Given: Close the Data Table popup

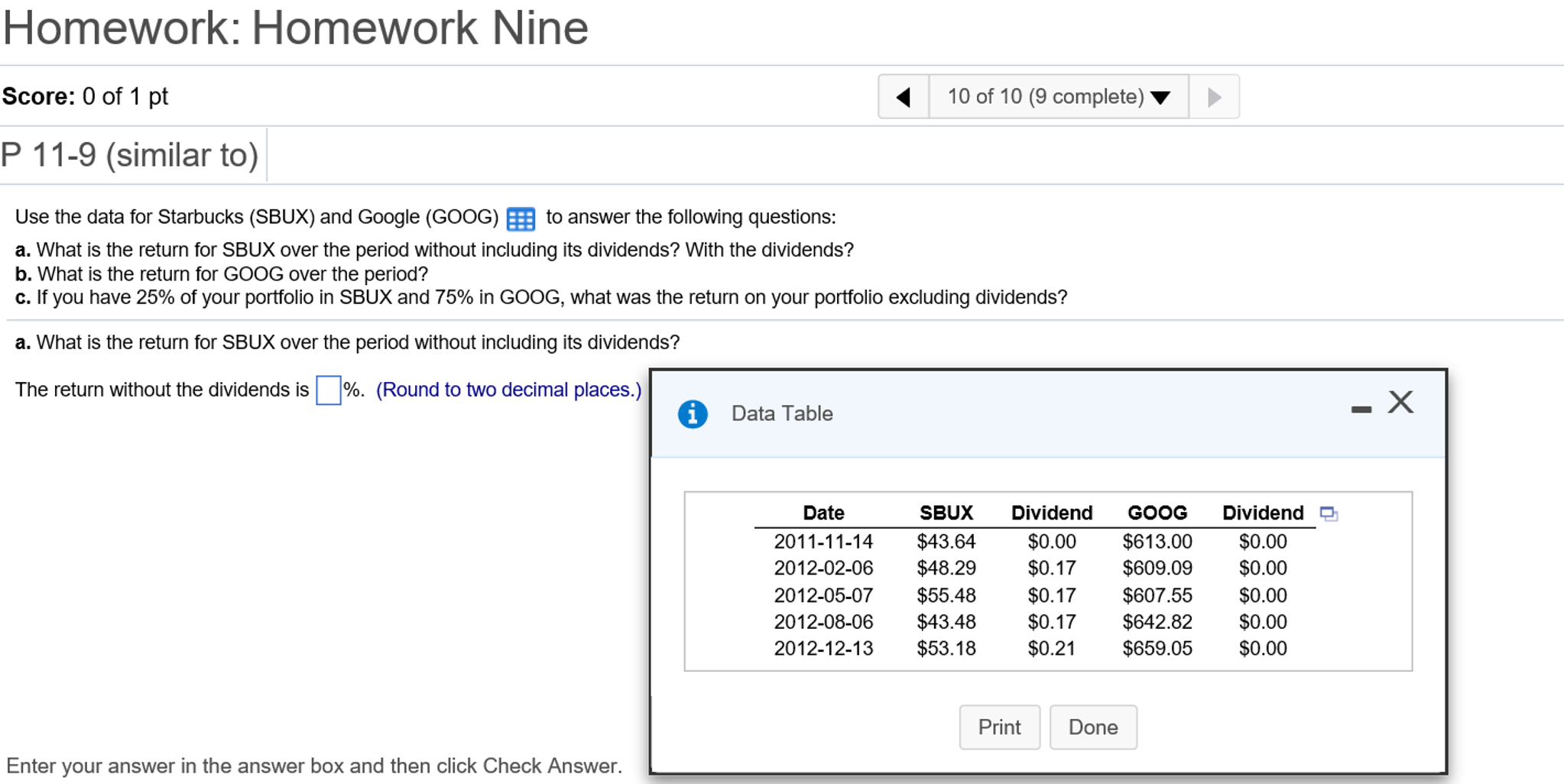Looking at the screenshot, I should pyautogui.click(x=1400, y=402).
